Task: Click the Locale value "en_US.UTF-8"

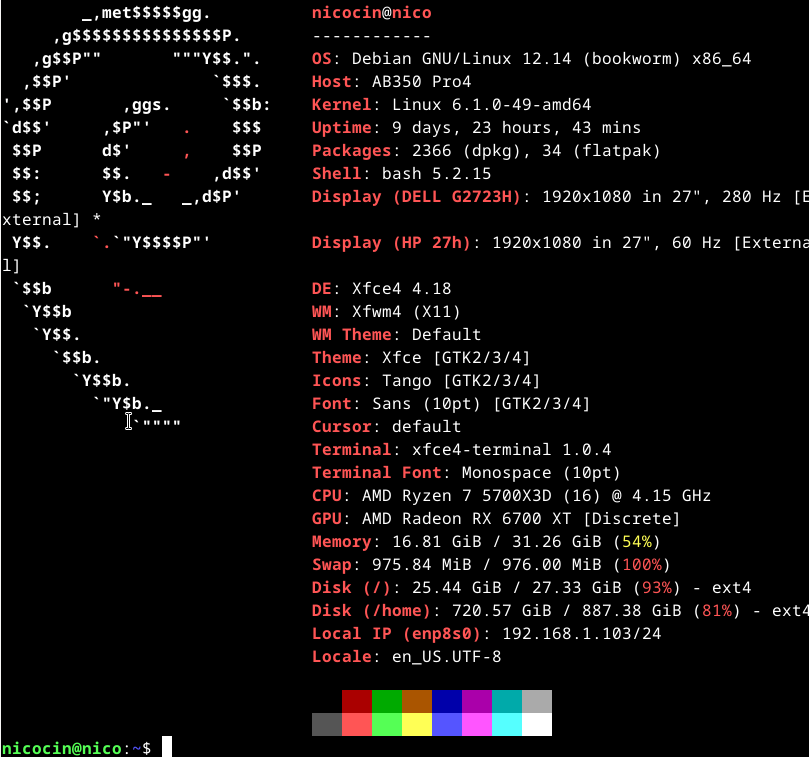Action: point(446,657)
